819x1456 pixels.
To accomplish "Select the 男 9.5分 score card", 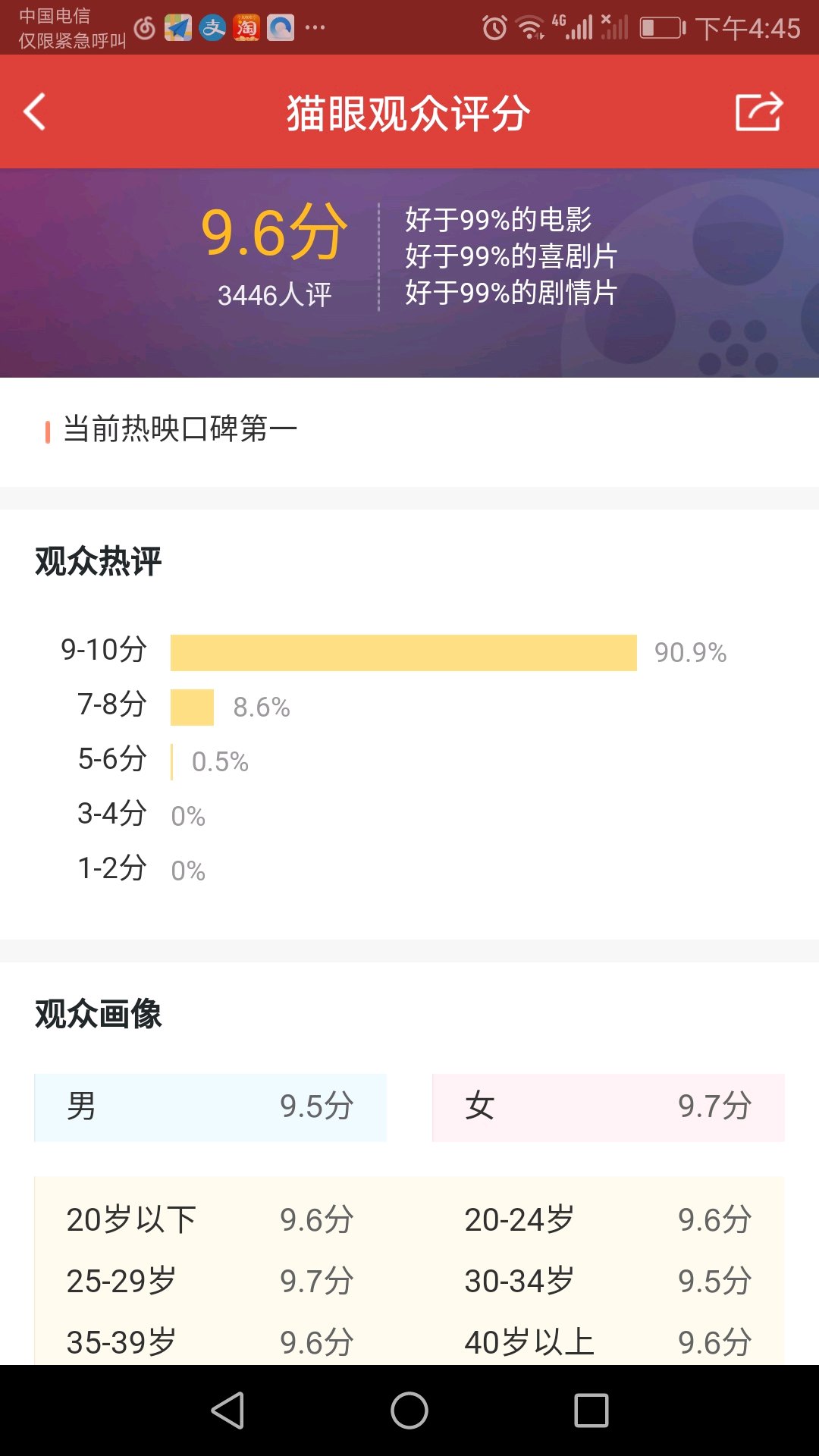I will click(211, 1107).
